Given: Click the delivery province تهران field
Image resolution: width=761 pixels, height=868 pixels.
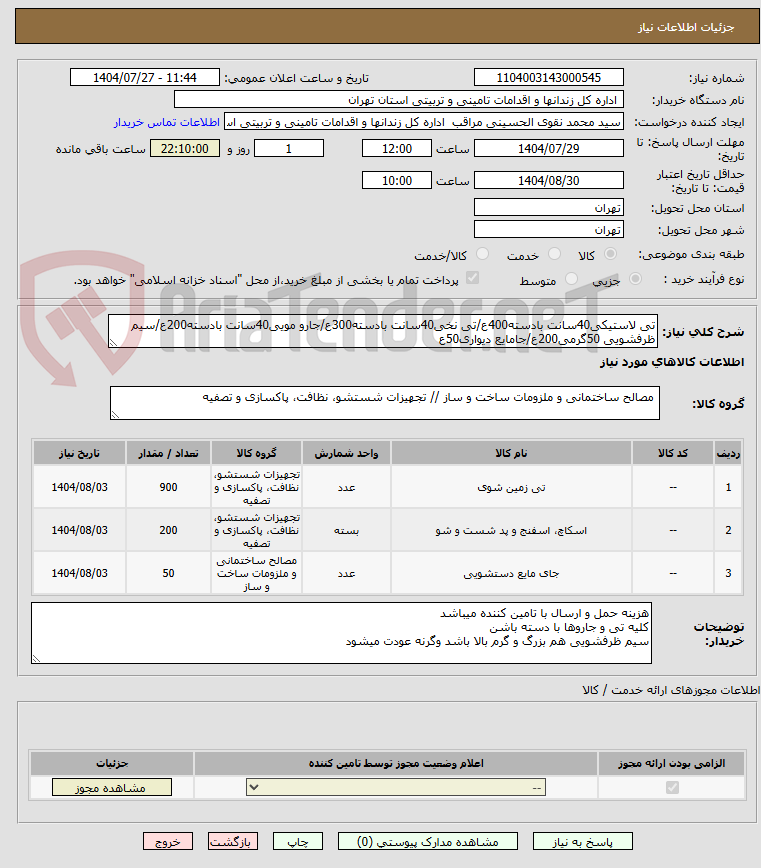Looking at the screenshot, I should coord(548,208).
